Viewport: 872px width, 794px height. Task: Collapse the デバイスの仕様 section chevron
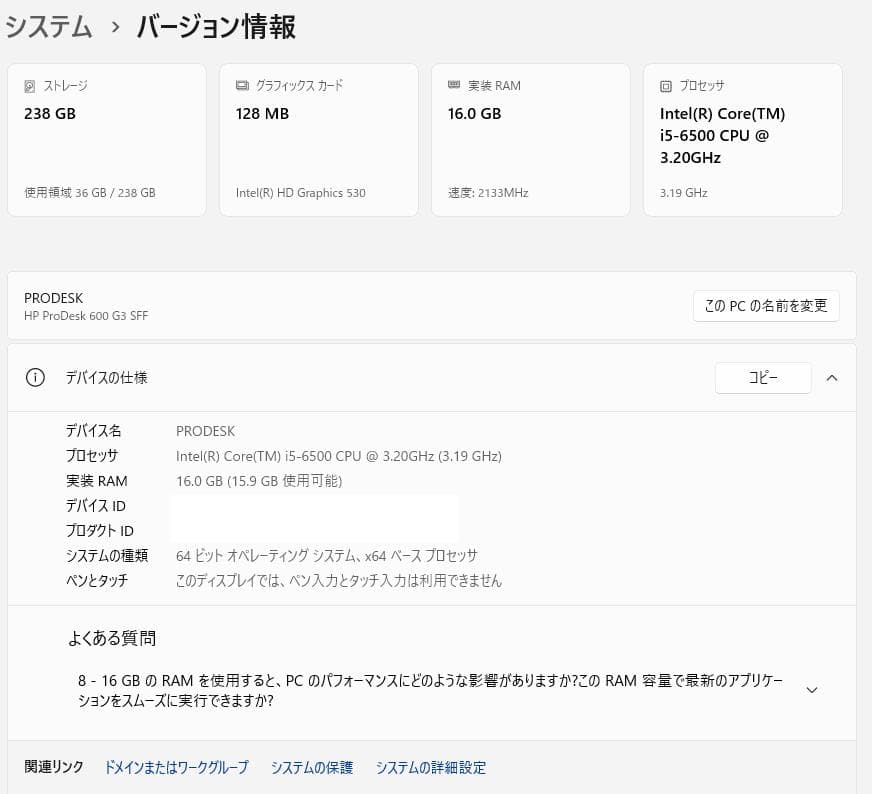[x=832, y=378]
